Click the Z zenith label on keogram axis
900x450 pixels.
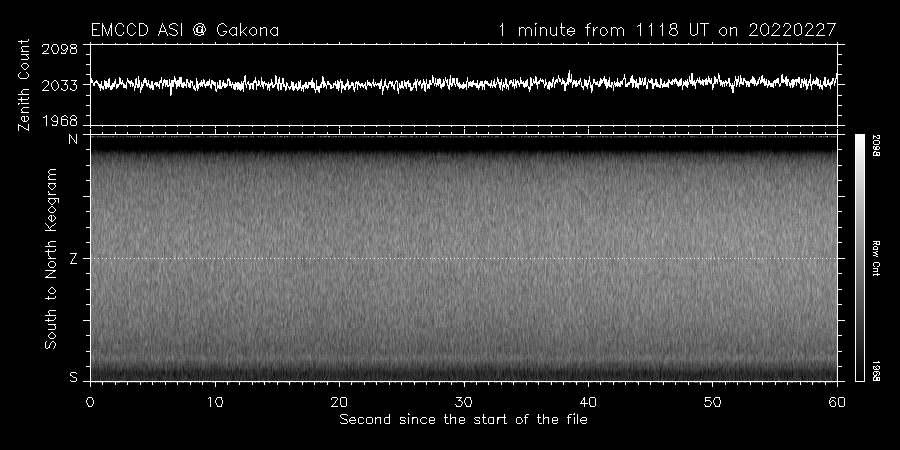(x=73, y=259)
